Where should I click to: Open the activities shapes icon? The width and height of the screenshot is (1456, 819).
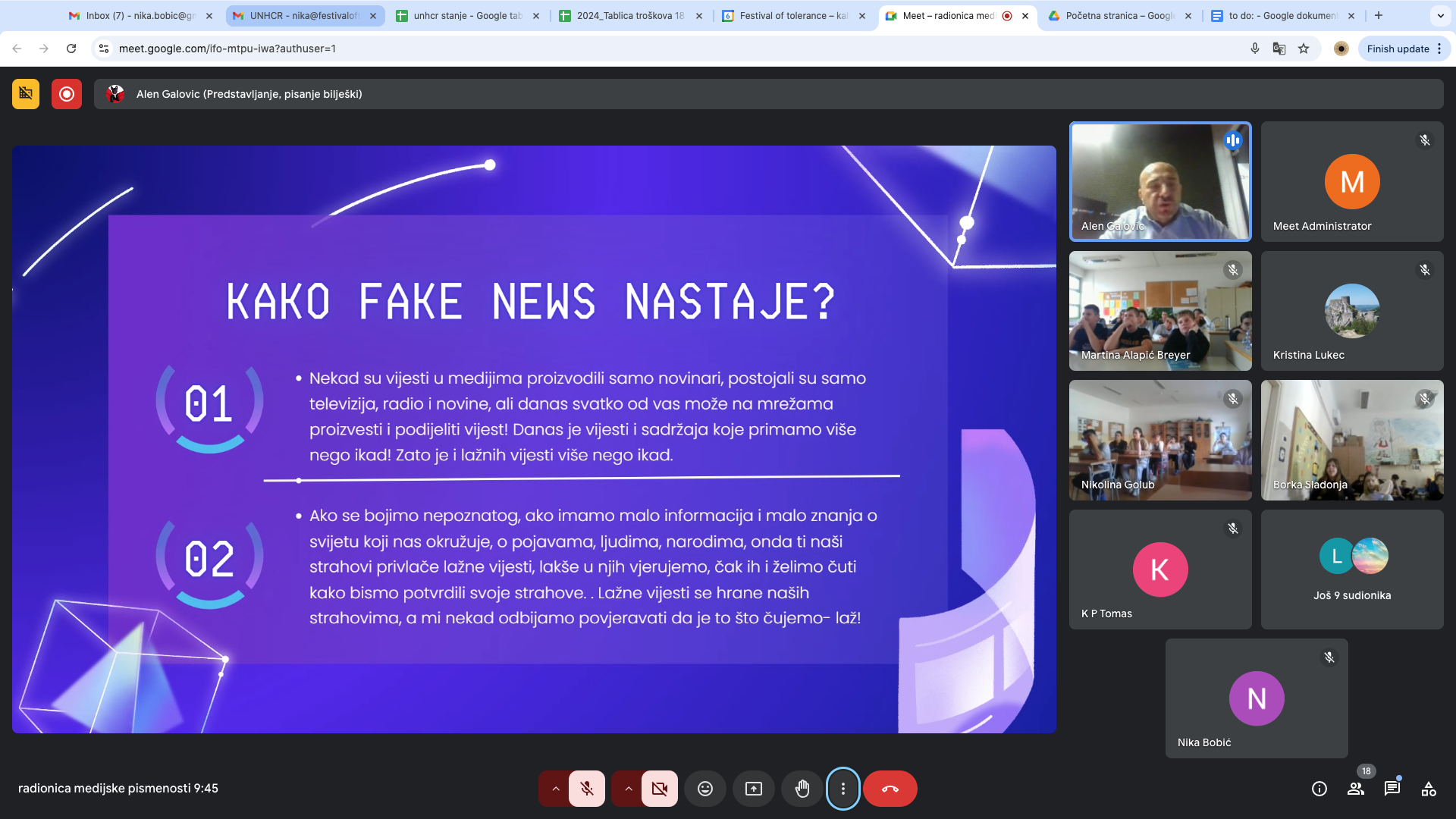pos(1428,789)
